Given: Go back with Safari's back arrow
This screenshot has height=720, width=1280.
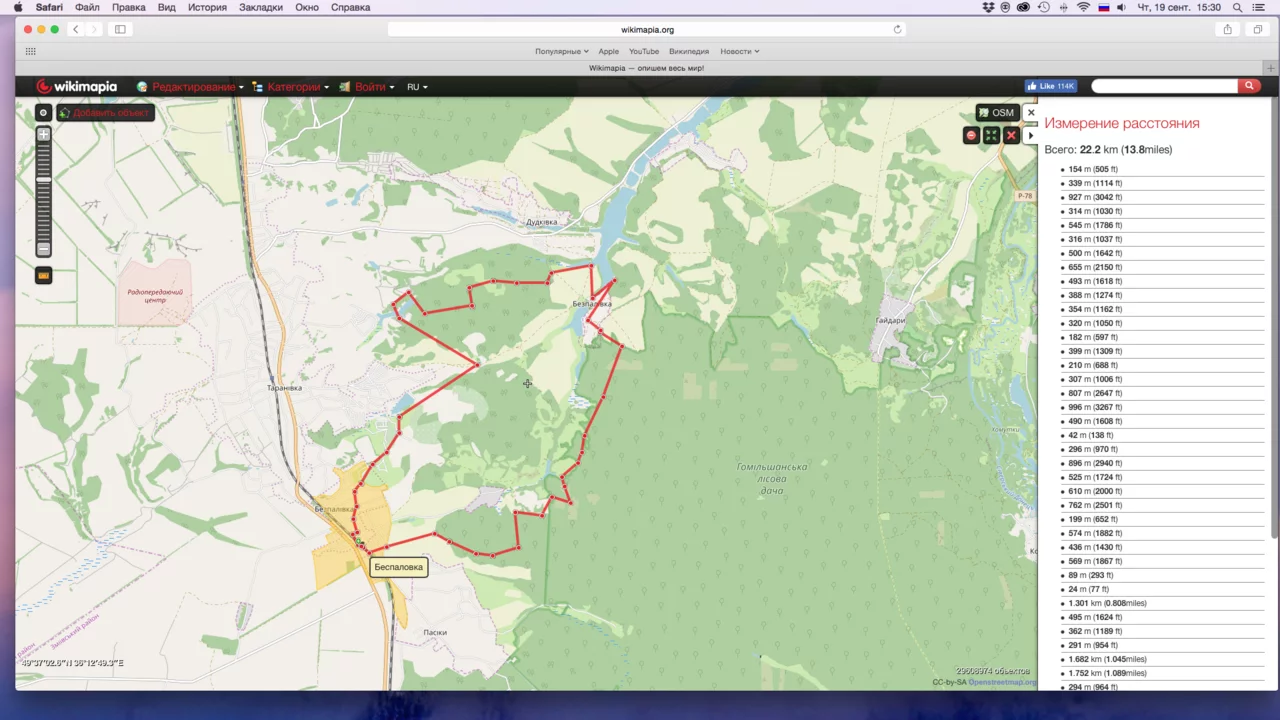Looking at the screenshot, I should pos(76,29).
